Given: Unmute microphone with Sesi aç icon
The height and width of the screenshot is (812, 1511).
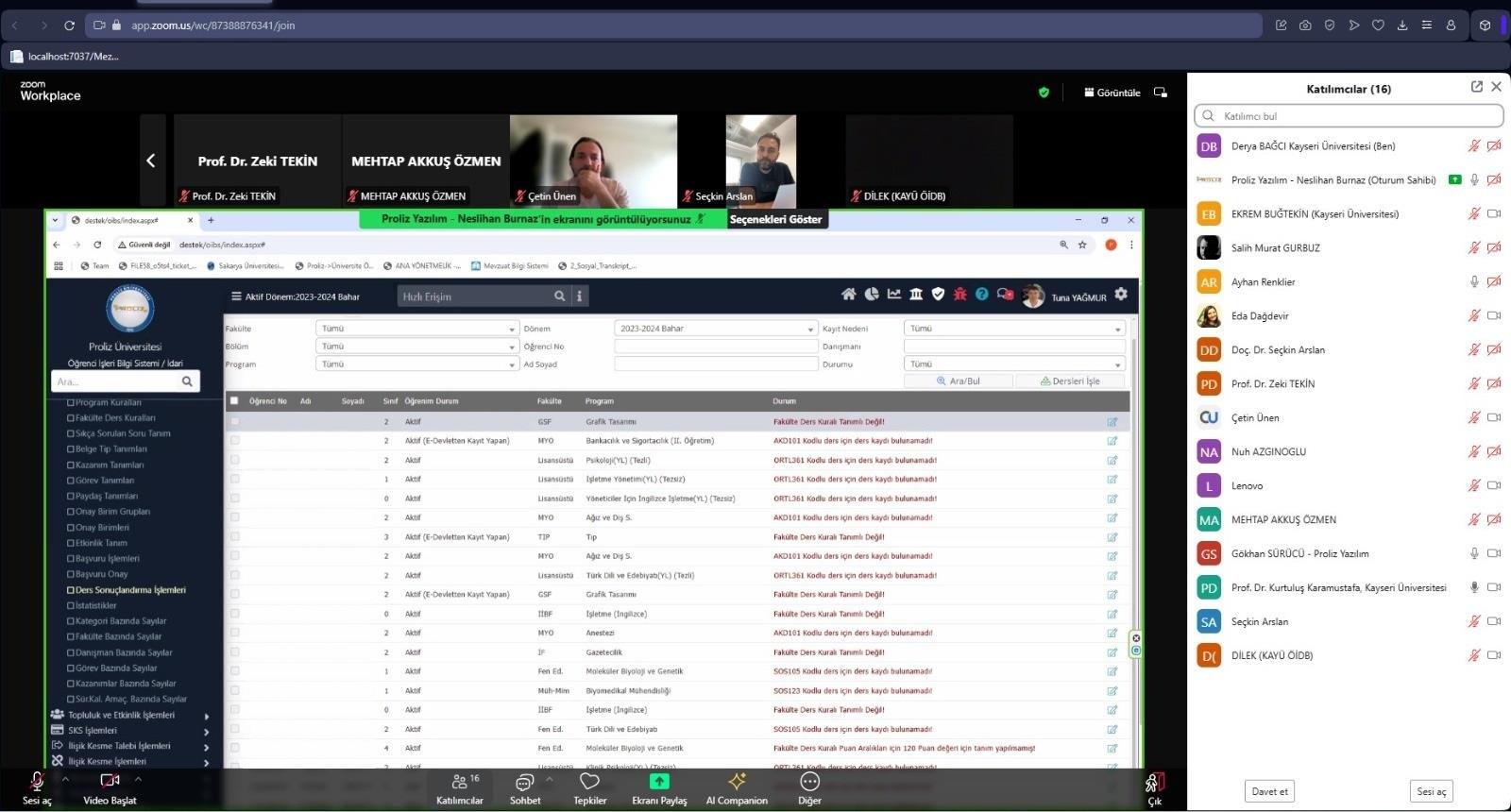Looking at the screenshot, I should coord(37,782).
